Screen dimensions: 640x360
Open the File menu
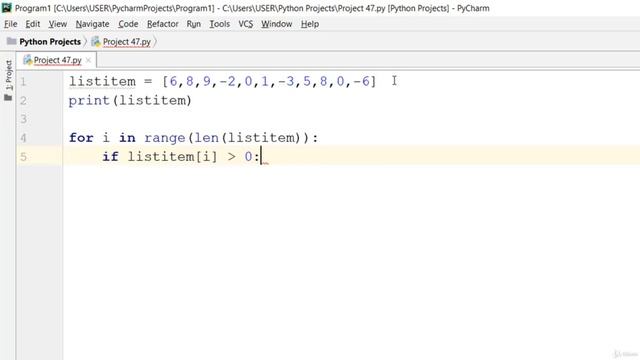[11, 24]
